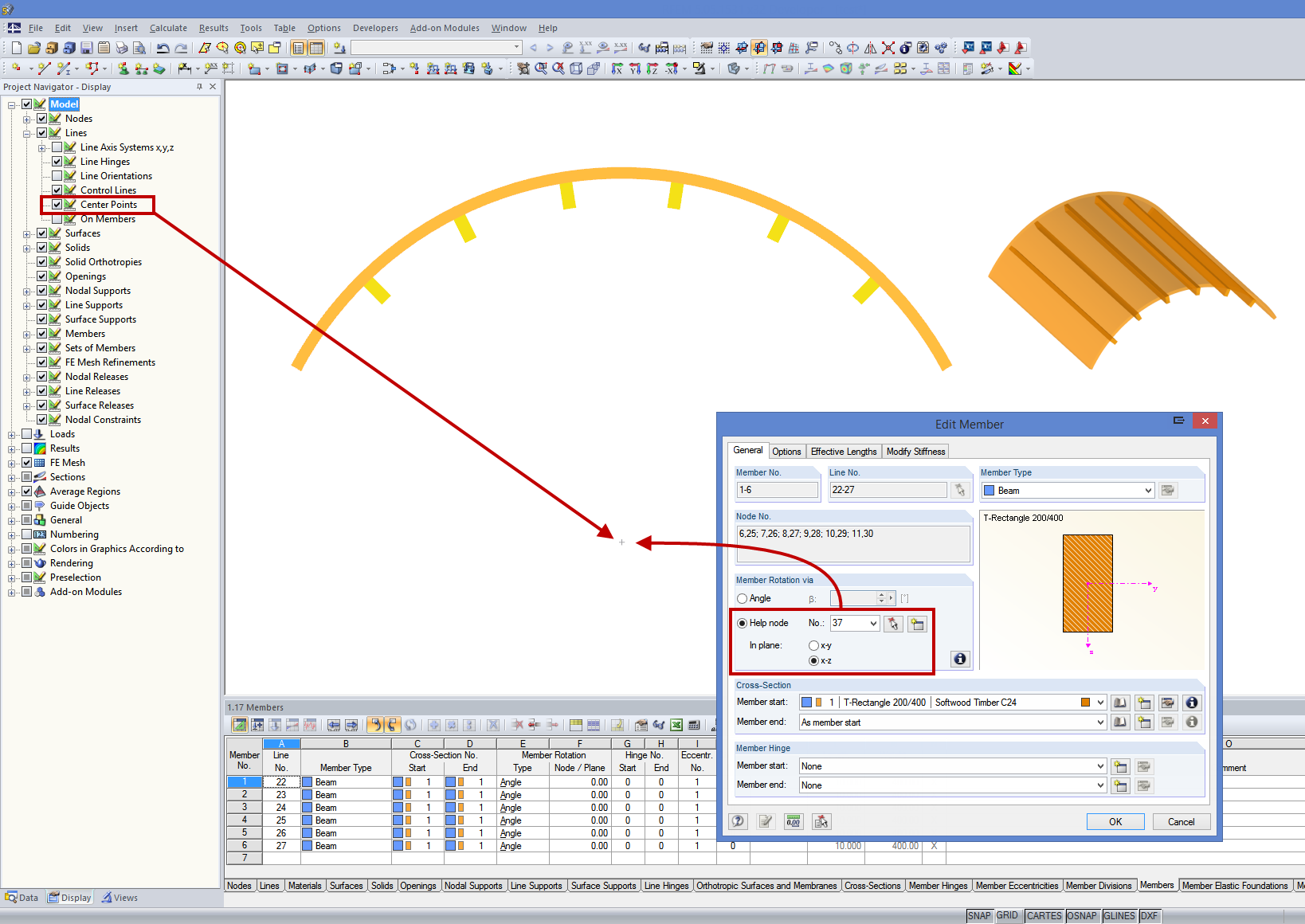The width and height of the screenshot is (1305, 924).
Task: Switch to the Effective Lengths tab
Action: pos(843,451)
